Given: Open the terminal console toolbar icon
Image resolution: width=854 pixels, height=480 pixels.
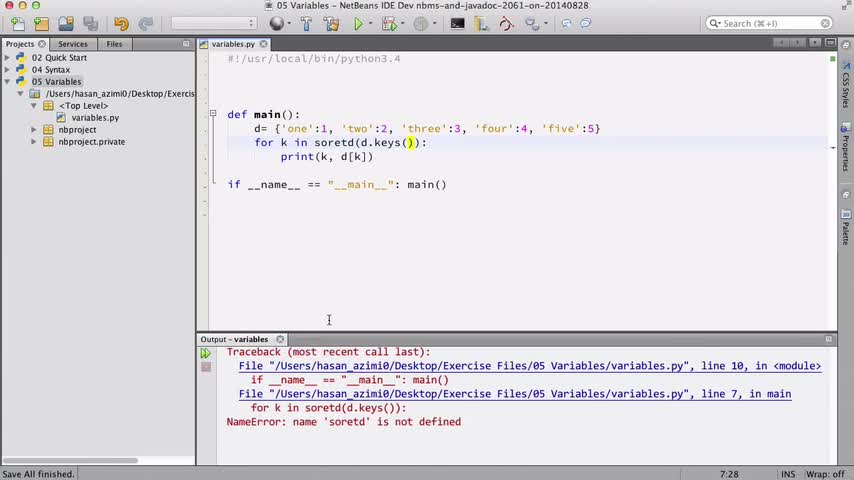Looking at the screenshot, I should pos(457,23).
